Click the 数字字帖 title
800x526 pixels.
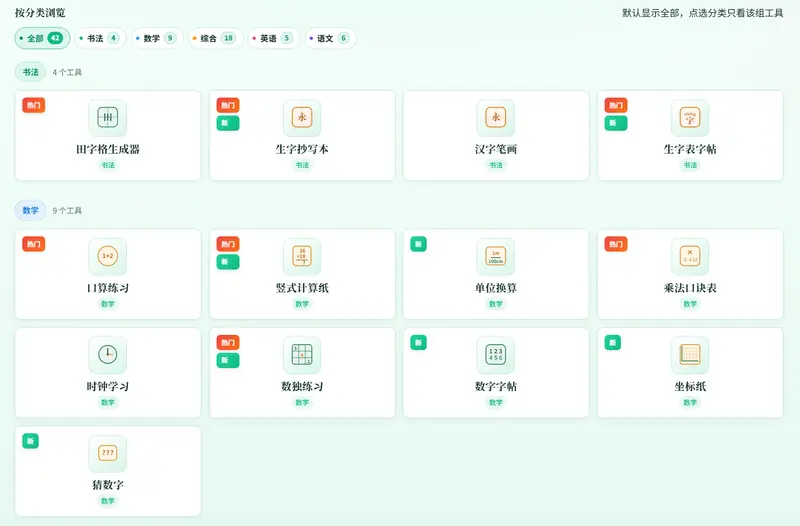[x=496, y=386]
